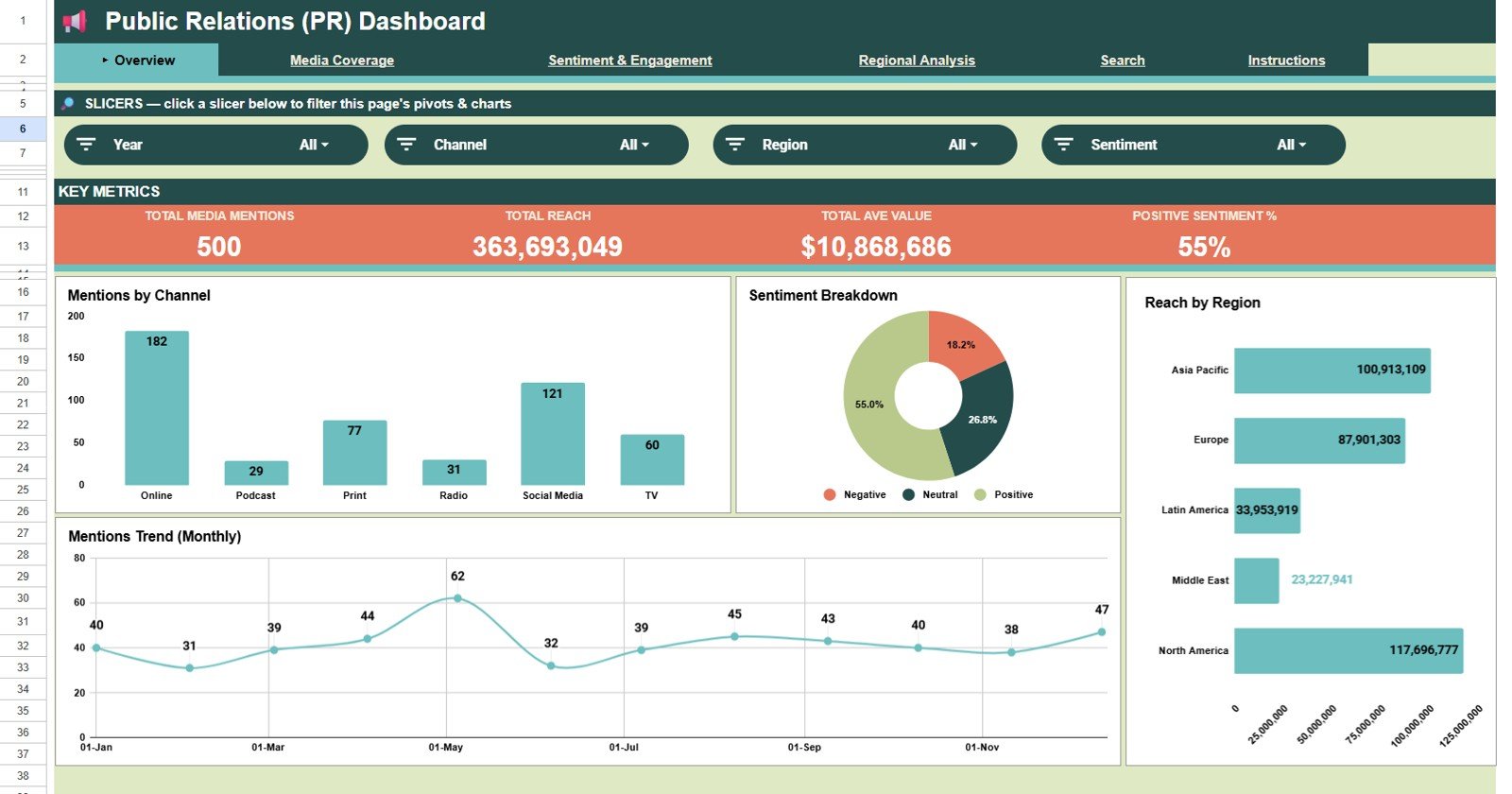Click the trend point labeled 62
This screenshot has height=794, width=1512.
(x=457, y=598)
